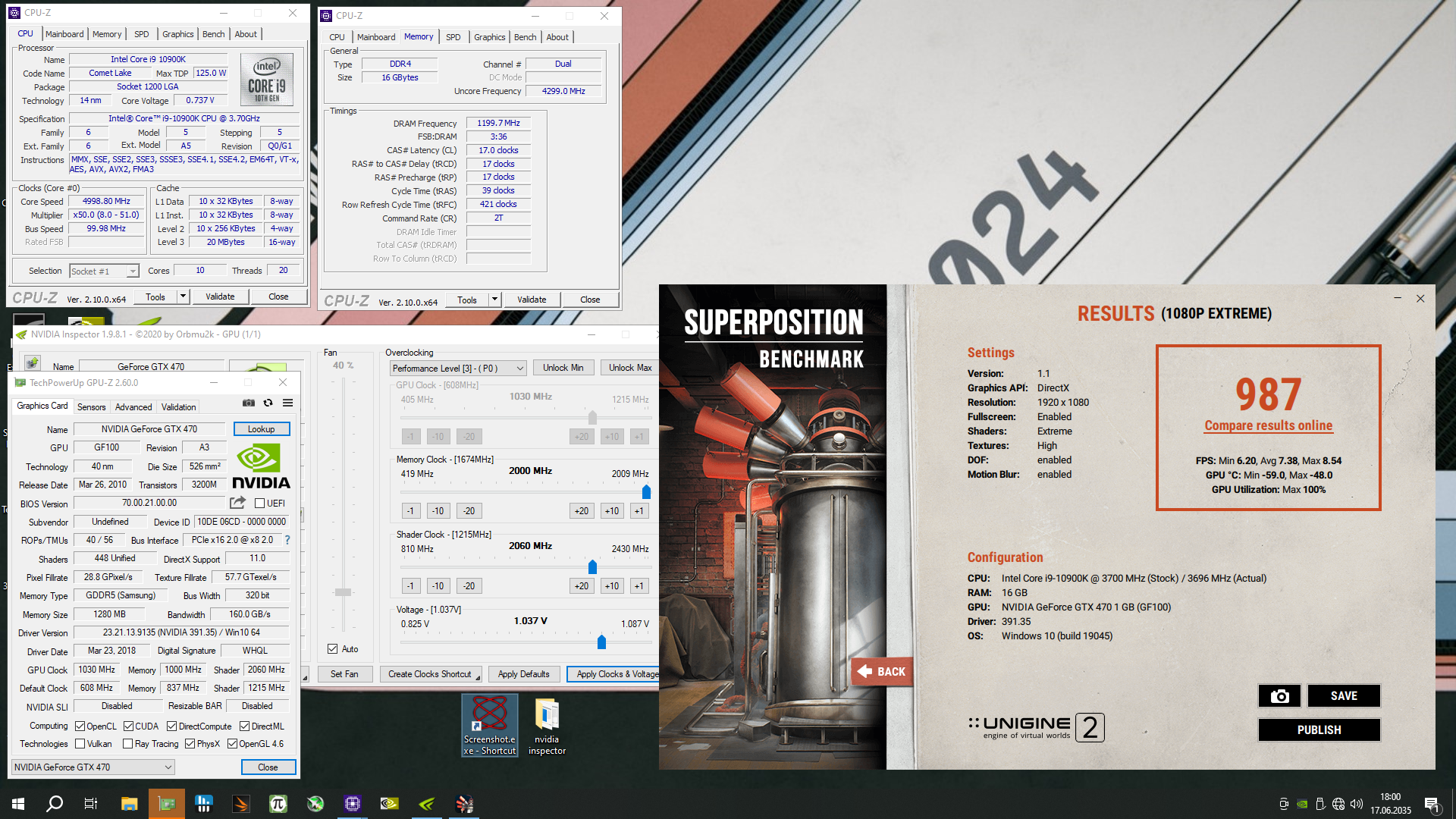This screenshot has width=1456, height=819.
Task: Toggle Vulkan checkbox in GPU-Z
Action: pos(80,743)
